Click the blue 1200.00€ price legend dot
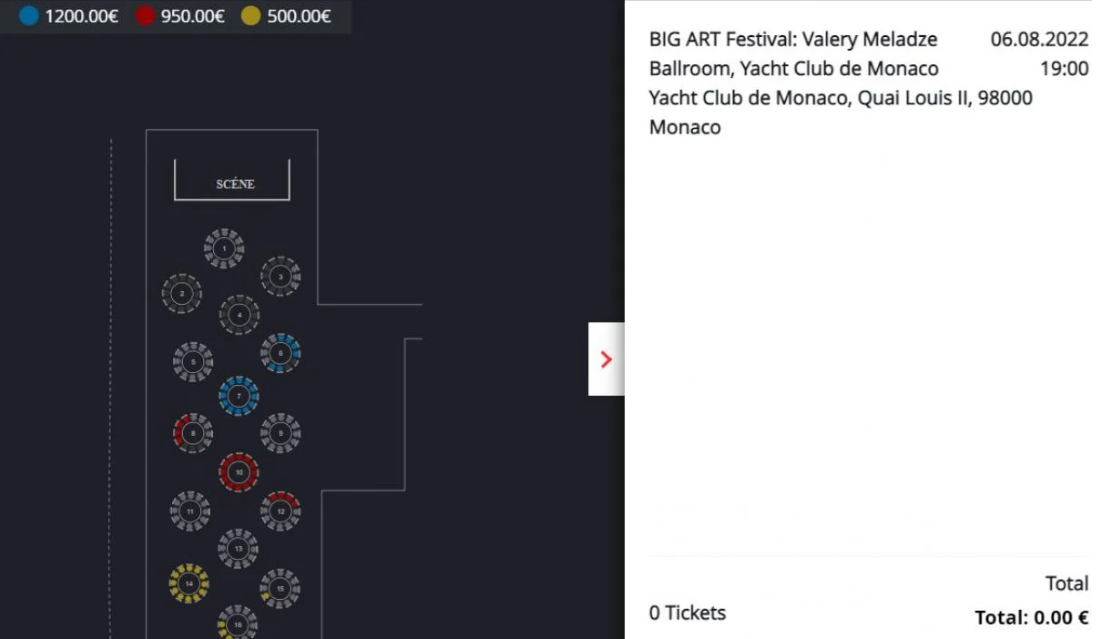The width and height of the screenshot is (1111, 639). coord(29,16)
